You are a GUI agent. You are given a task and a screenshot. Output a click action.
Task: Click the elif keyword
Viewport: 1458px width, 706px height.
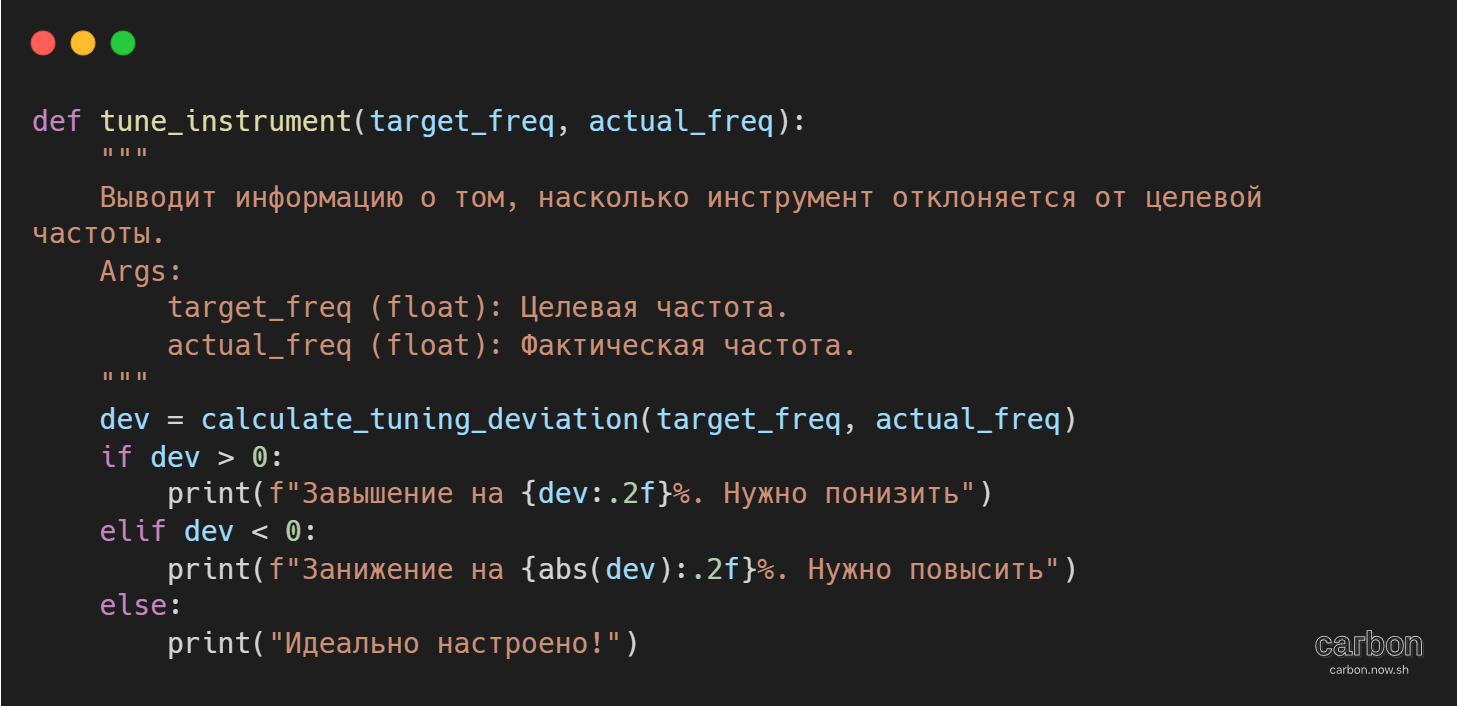133,532
